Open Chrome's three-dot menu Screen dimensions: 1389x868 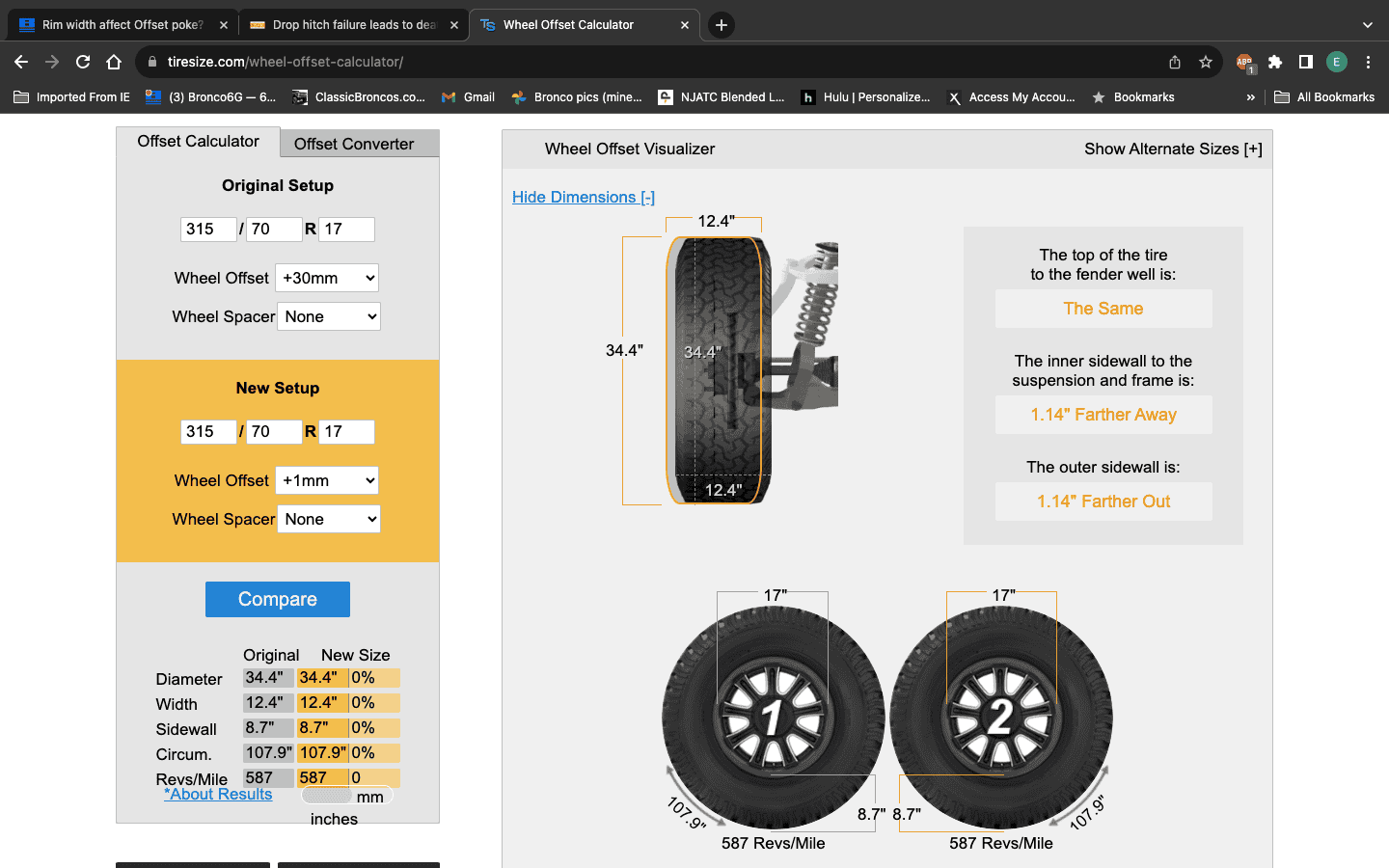pyautogui.click(x=1368, y=62)
